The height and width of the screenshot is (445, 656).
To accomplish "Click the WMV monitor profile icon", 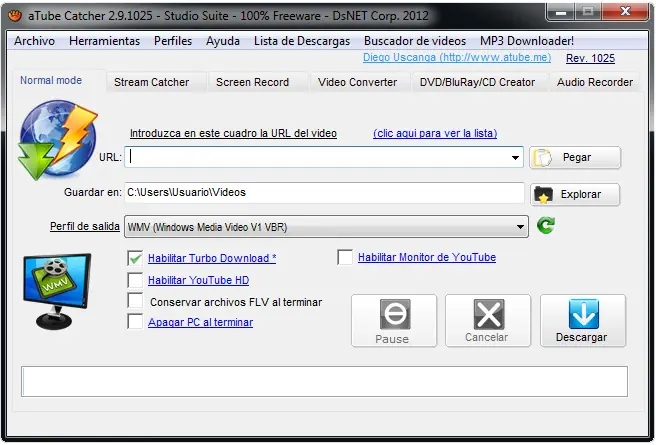I will (57, 291).
